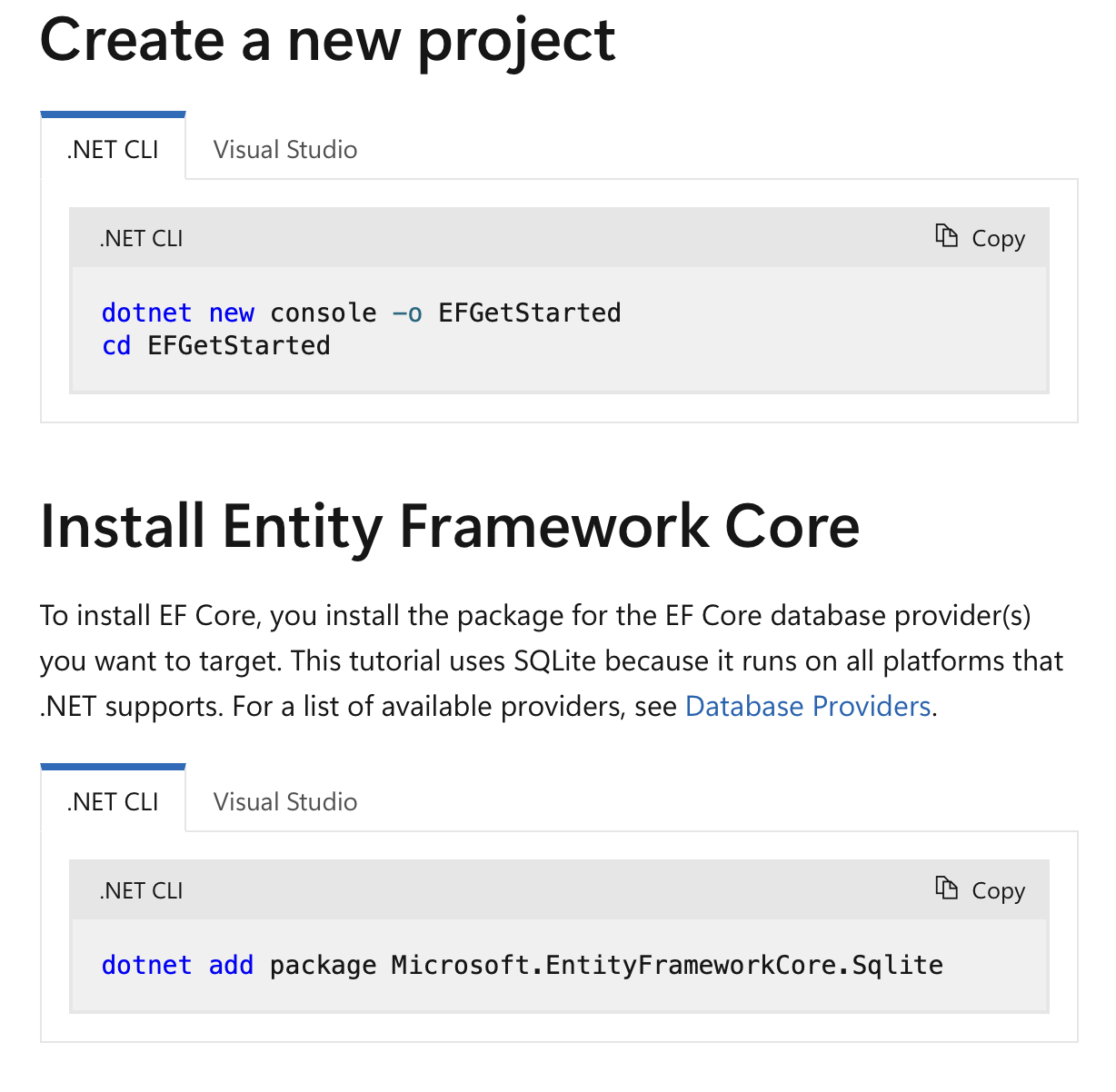Click the .NET CLI language label in second code header

tap(141, 890)
